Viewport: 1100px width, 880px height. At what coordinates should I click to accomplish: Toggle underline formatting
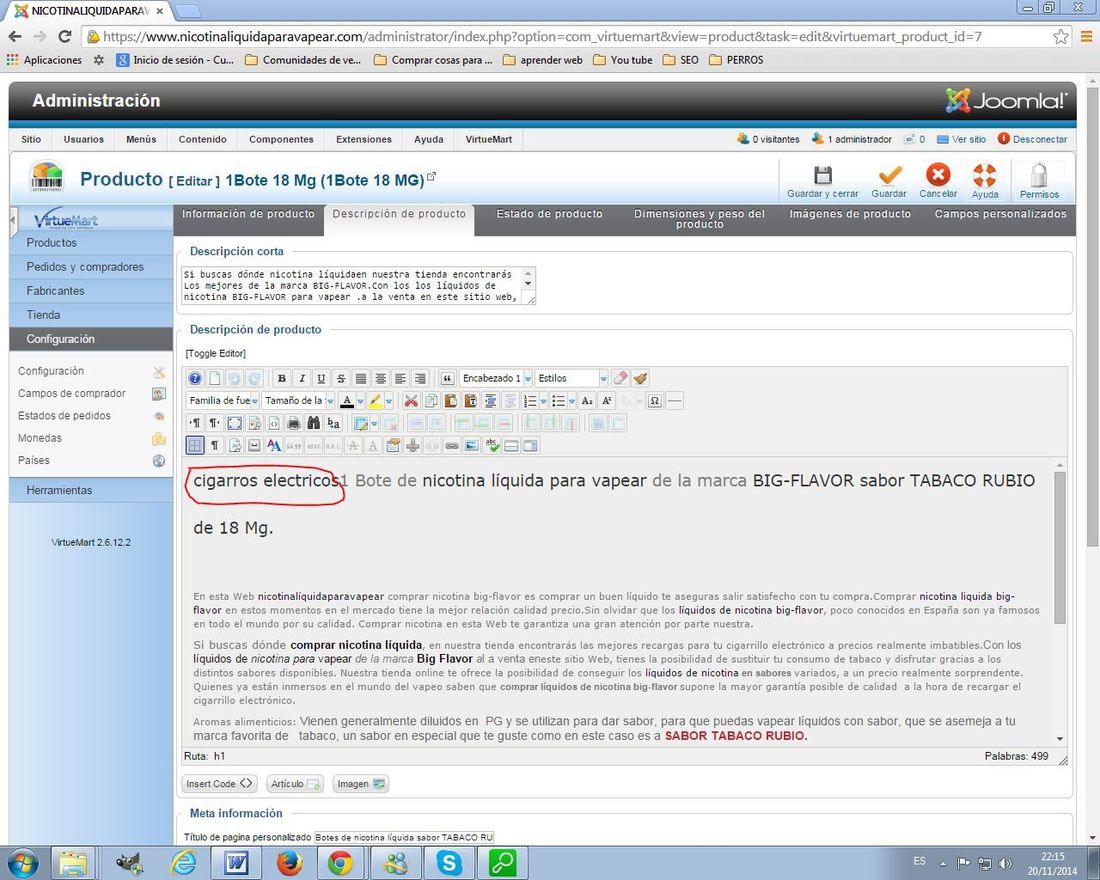point(321,378)
